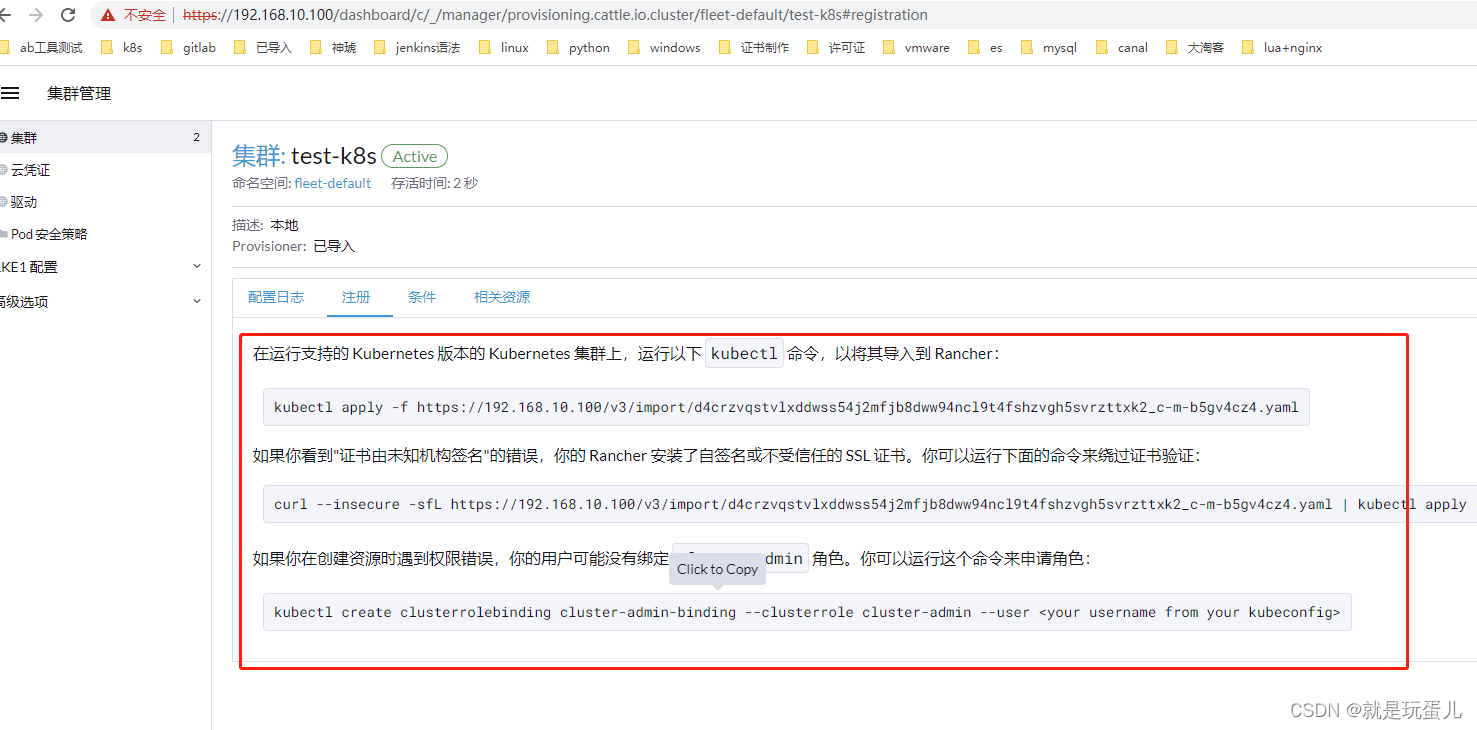Click the insecure site warning icon
Image resolution: width=1477 pixels, height=730 pixels.
[110, 15]
